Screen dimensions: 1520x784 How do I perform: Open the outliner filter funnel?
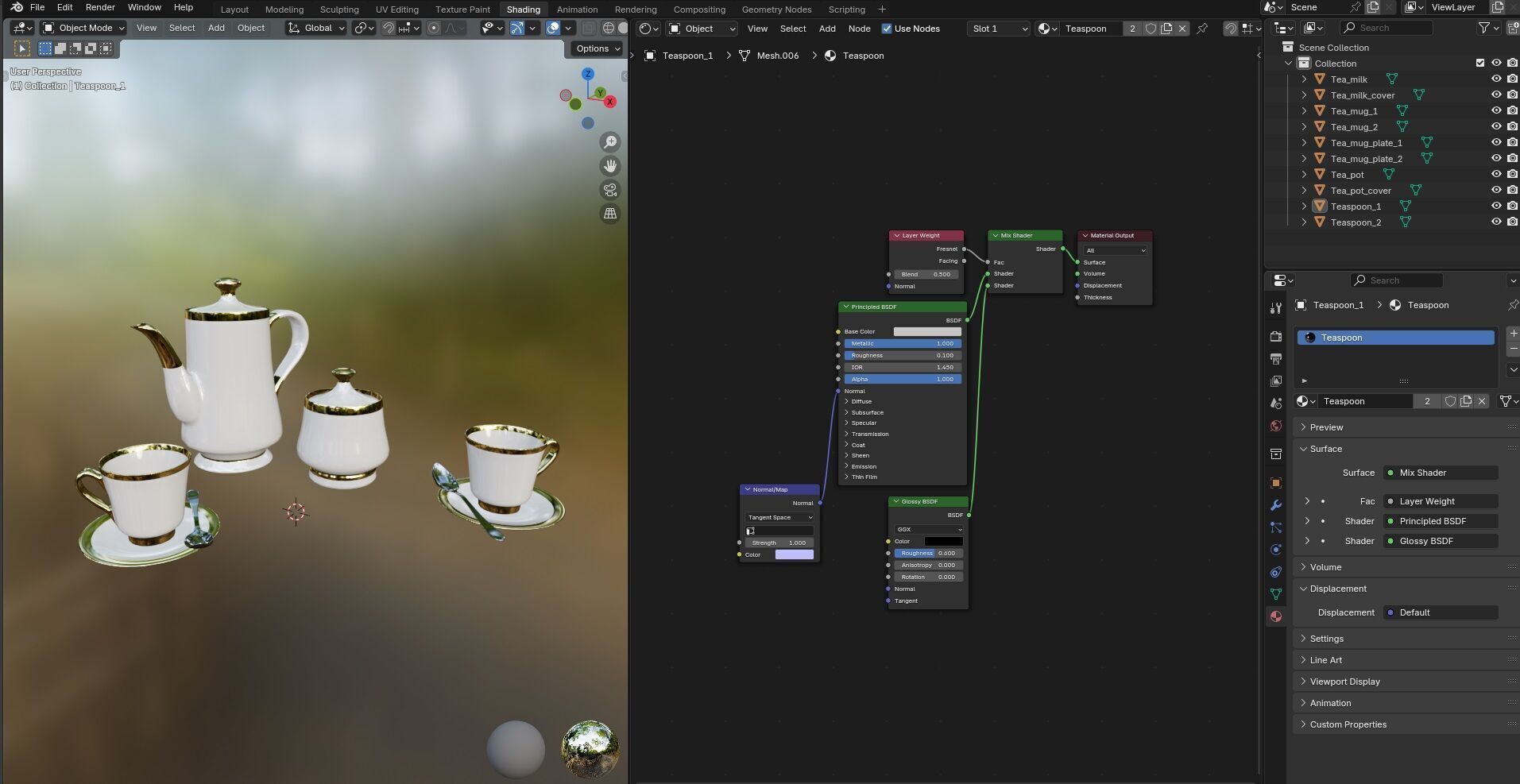(x=1484, y=28)
